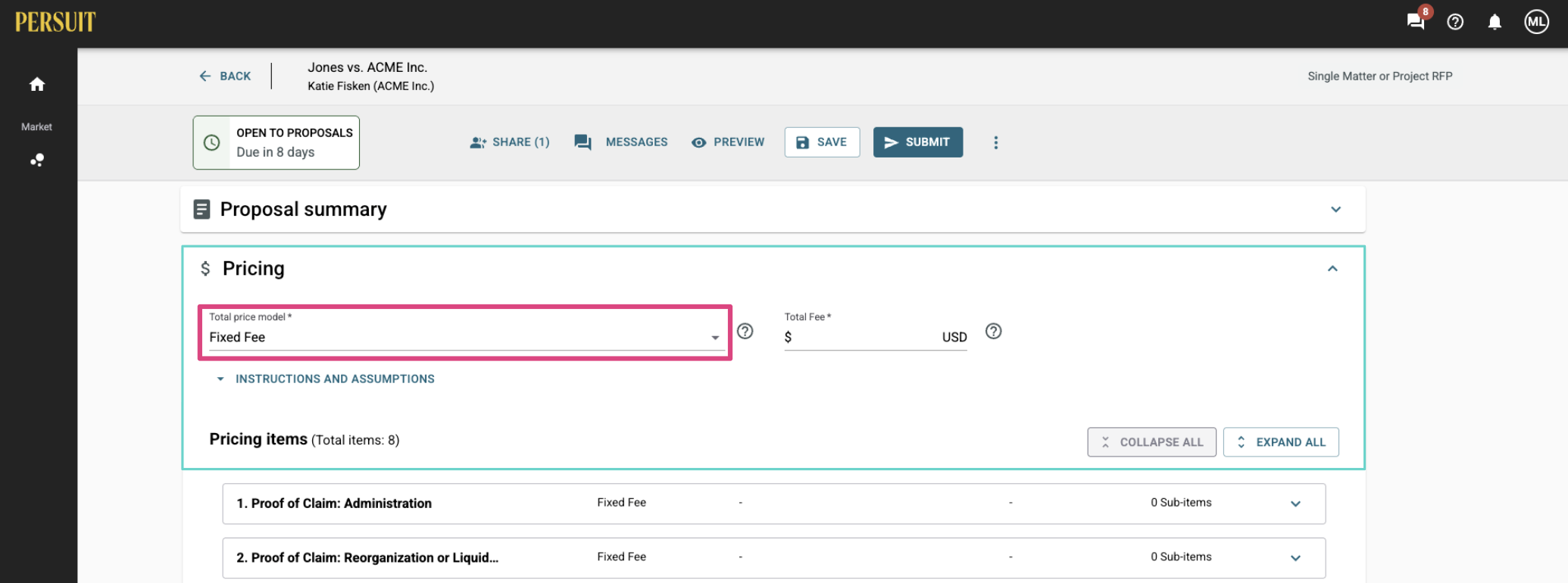Click the USD currency label

point(954,338)
